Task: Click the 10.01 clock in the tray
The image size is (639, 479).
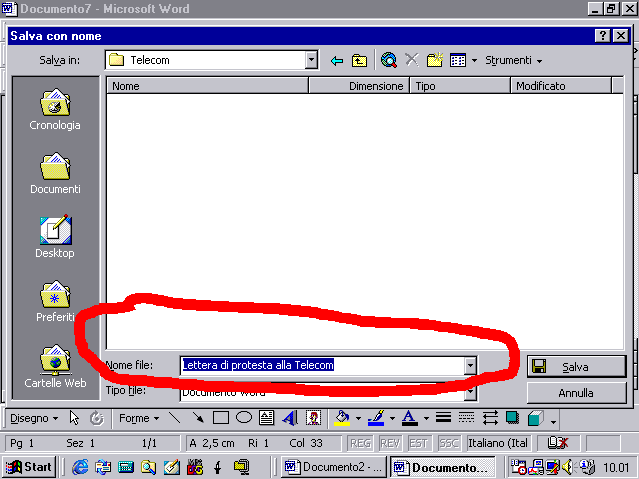Action: point(616,468)
